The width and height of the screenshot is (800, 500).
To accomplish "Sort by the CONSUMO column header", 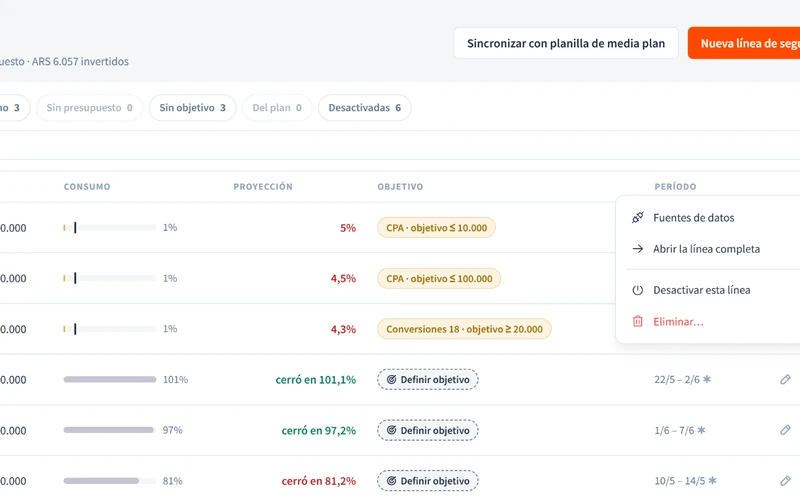I will pyautogui.click(x=87, y=187).
